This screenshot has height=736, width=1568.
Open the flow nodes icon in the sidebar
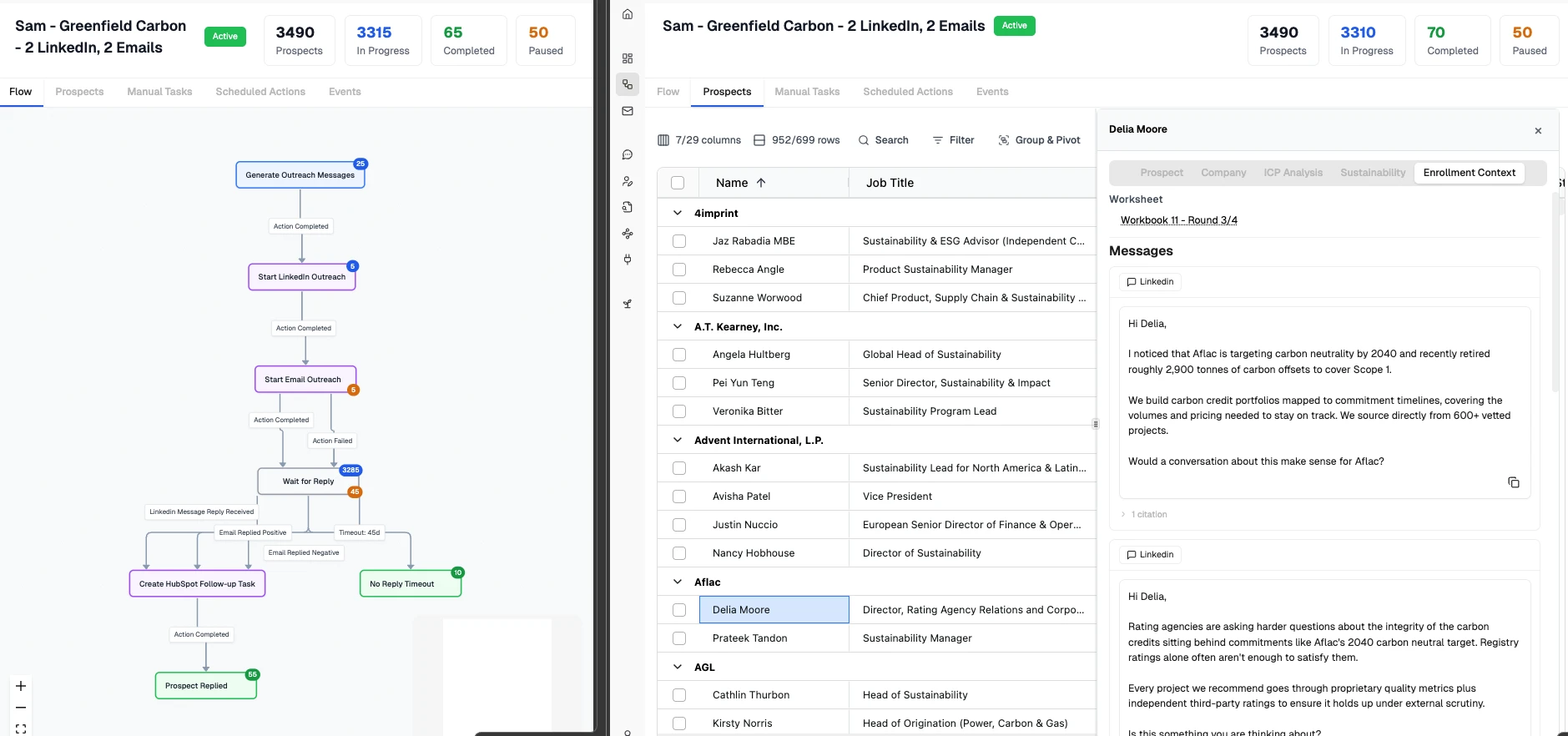click(628, 234)
